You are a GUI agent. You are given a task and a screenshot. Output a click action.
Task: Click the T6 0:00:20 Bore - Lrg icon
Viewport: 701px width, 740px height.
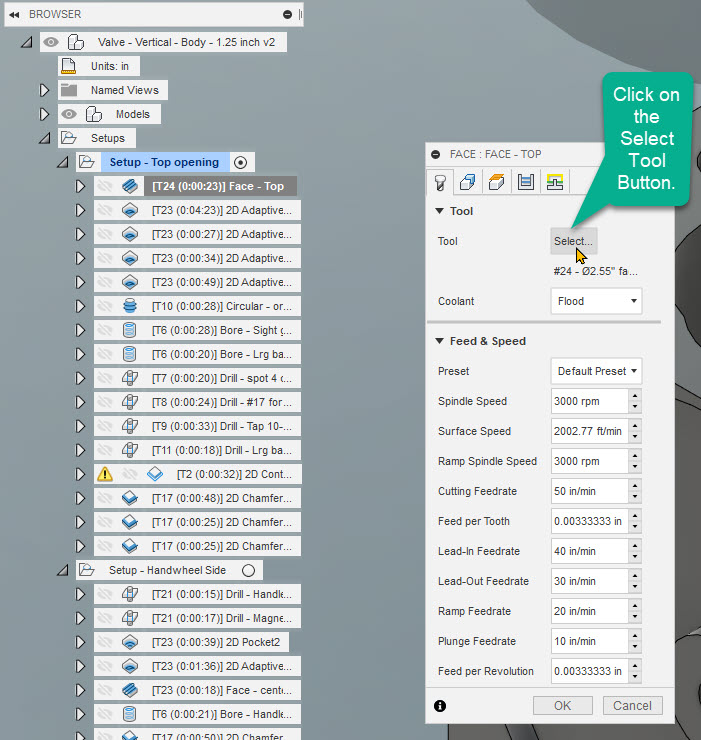click(130, 354)
